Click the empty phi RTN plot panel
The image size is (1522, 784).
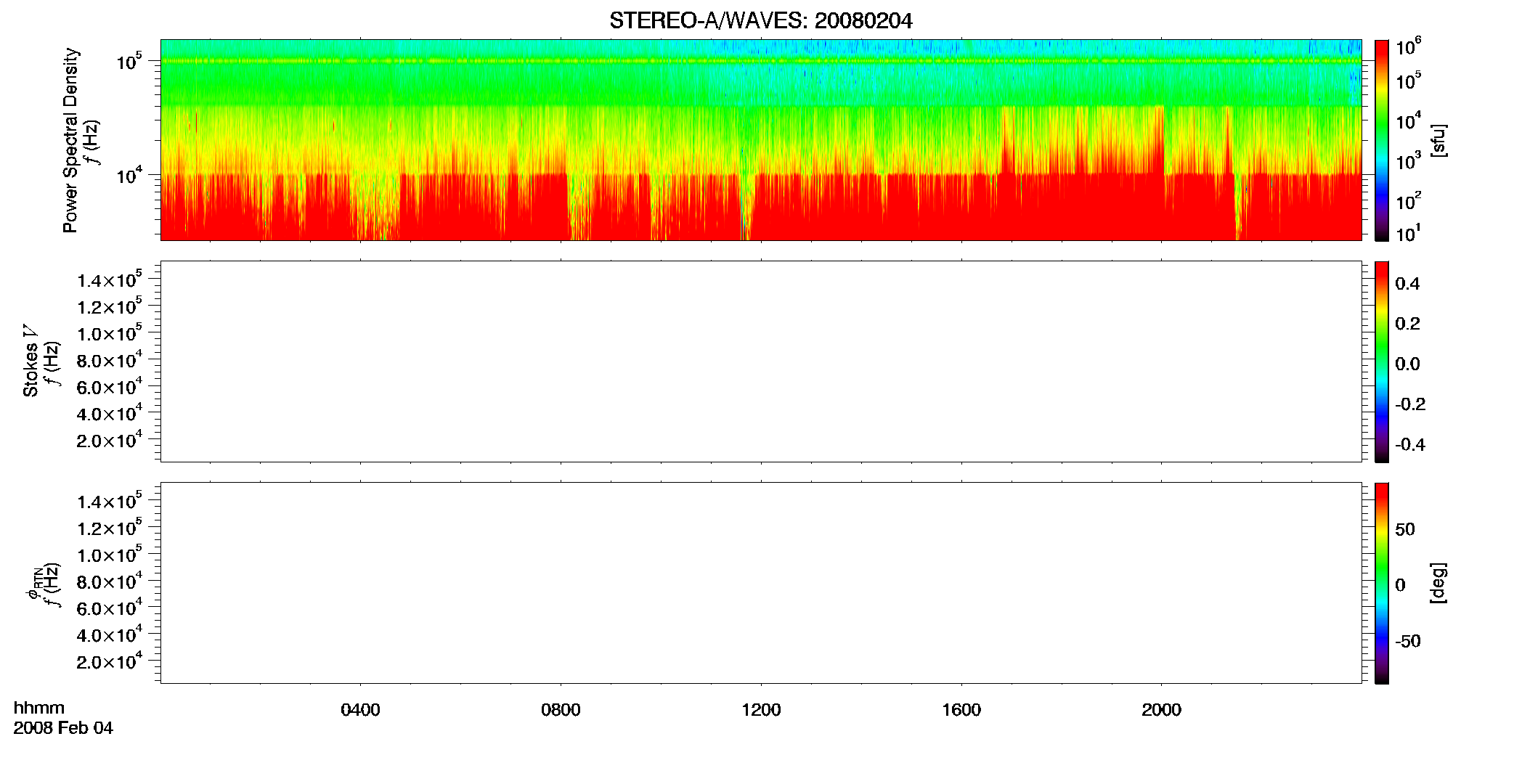[x=760, y=583]
